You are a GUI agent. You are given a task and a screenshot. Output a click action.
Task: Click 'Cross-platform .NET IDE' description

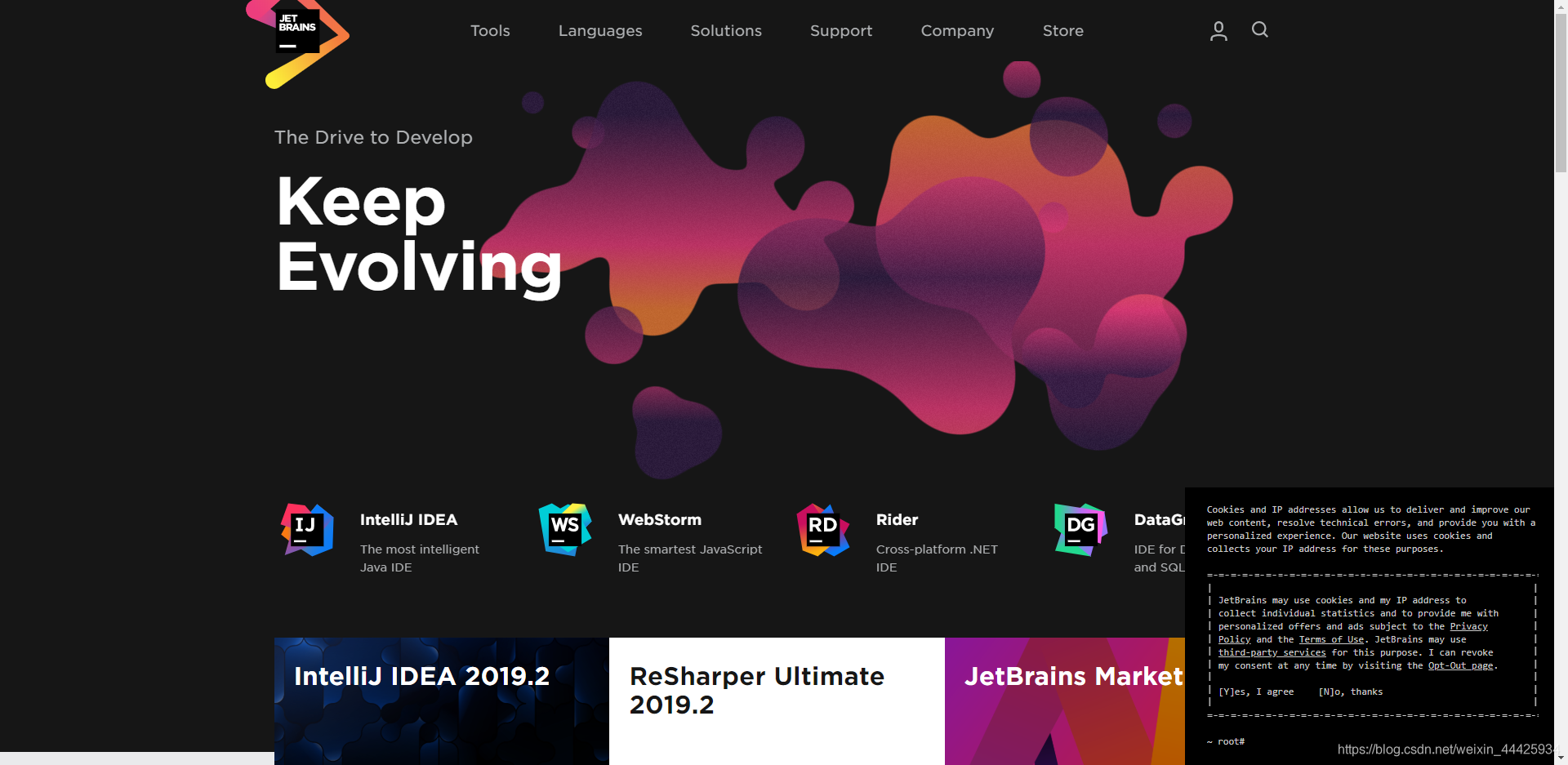(937, 558)
